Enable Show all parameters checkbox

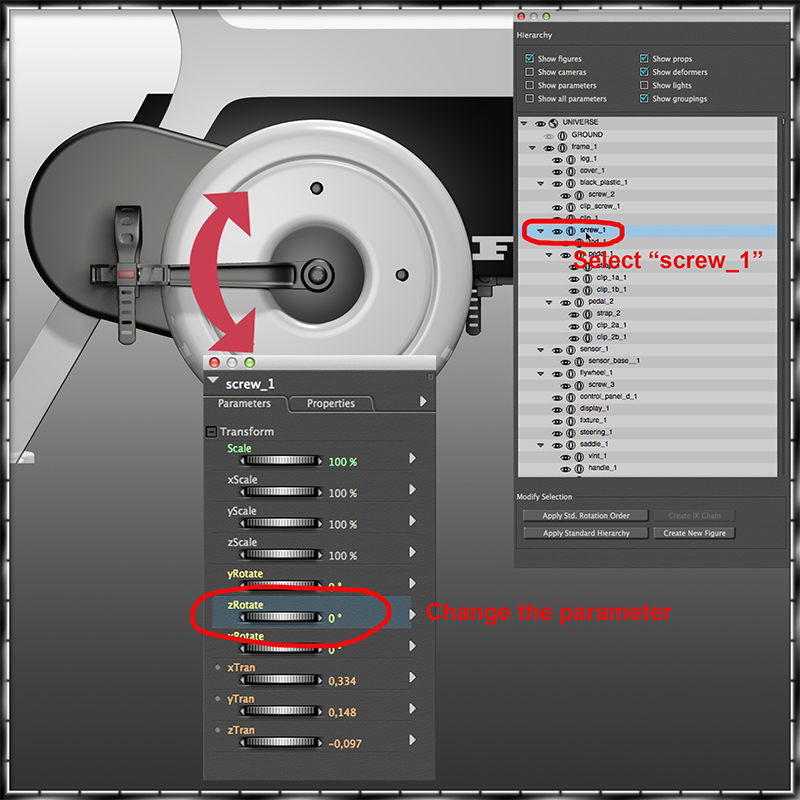click(x=530, y=98)
